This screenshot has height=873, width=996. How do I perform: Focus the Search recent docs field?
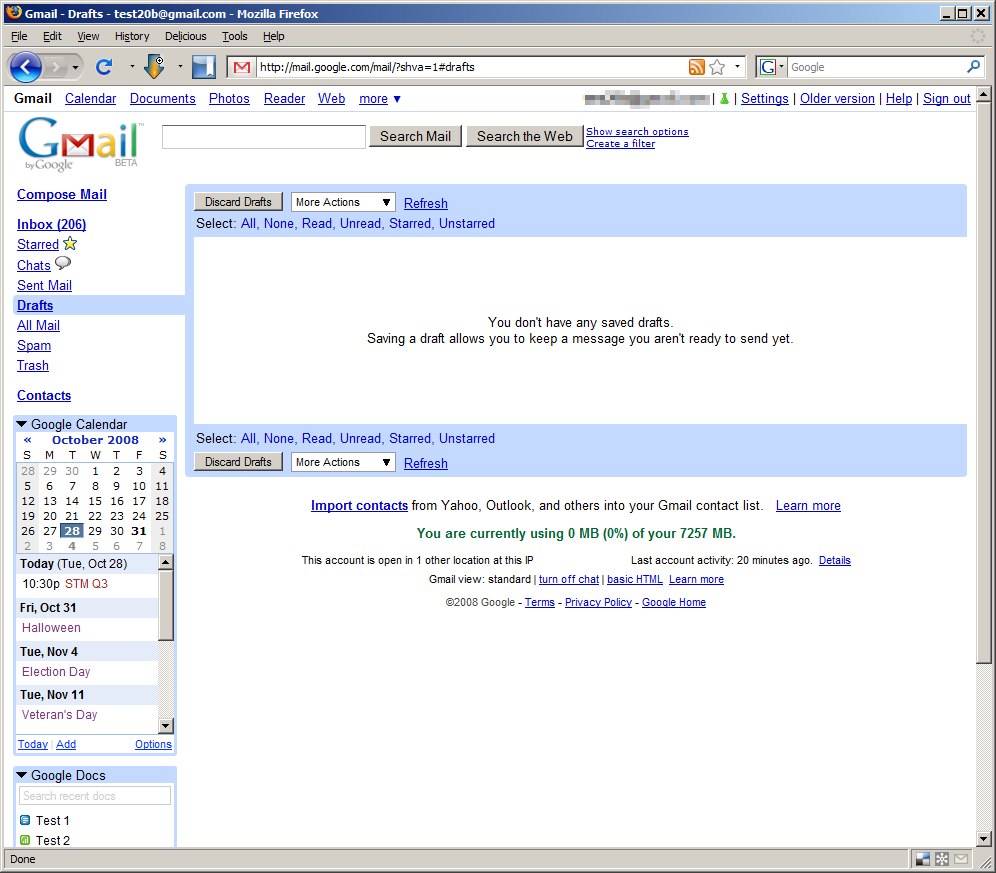click(95, 795)
